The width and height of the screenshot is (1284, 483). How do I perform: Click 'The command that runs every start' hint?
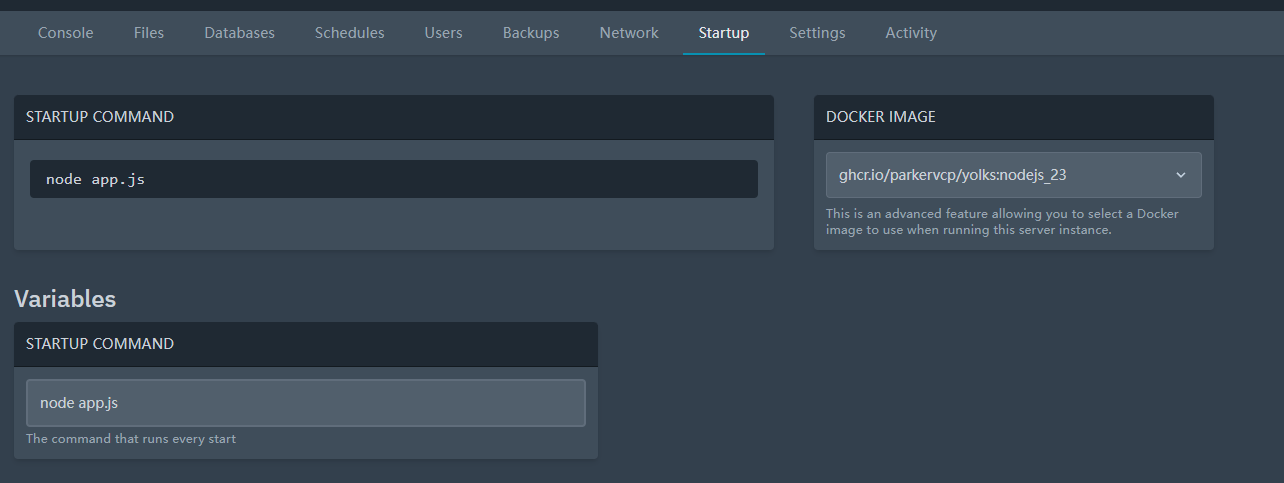click(131, 439)
